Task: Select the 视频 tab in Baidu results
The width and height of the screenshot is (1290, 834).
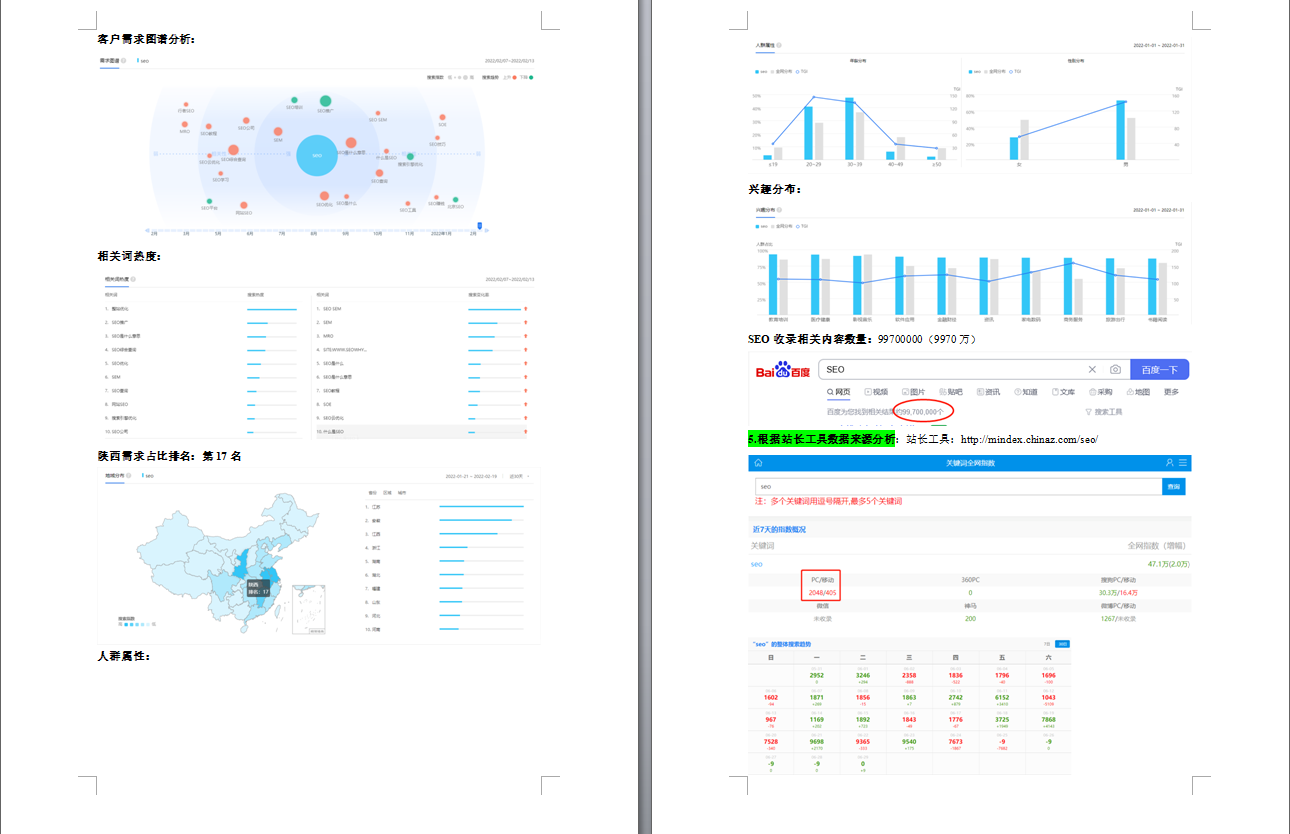Action: 876,392
